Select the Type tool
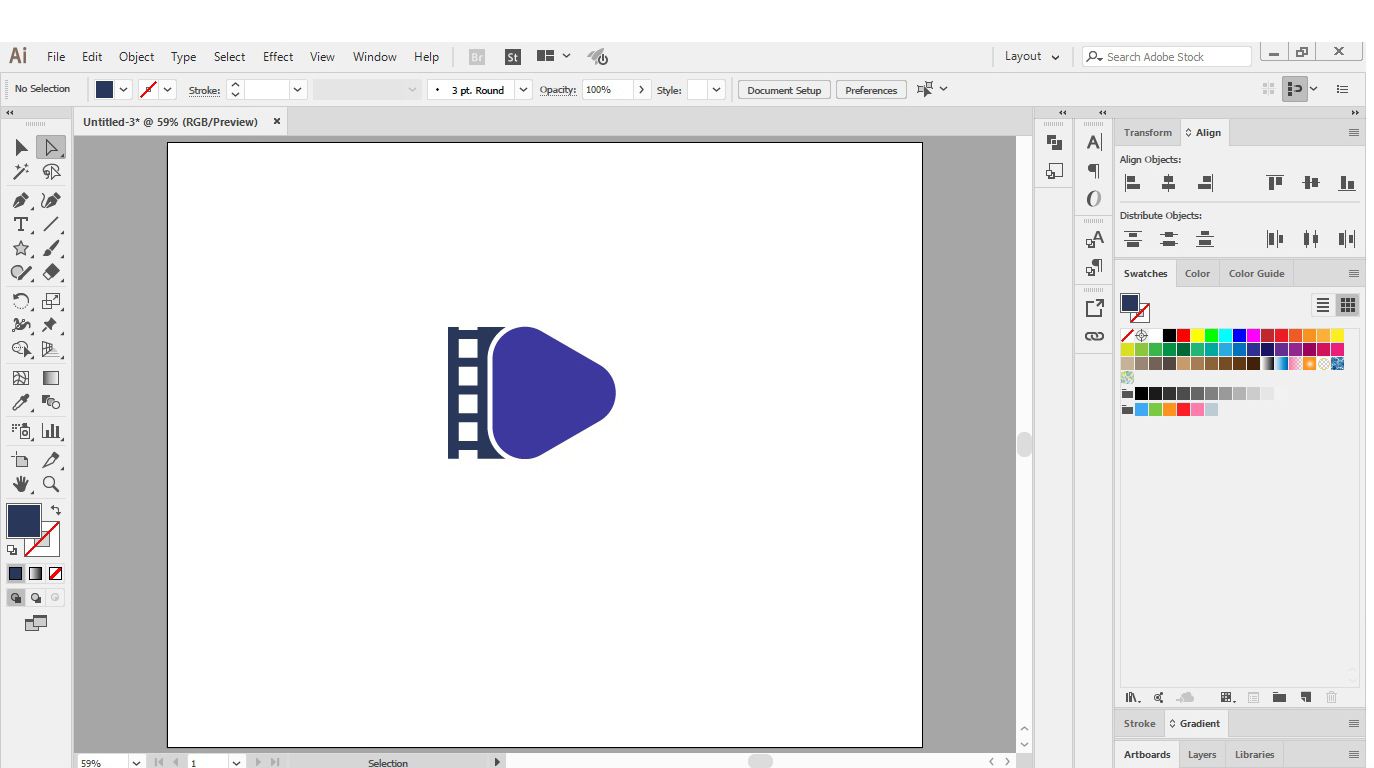 point(21,224)
